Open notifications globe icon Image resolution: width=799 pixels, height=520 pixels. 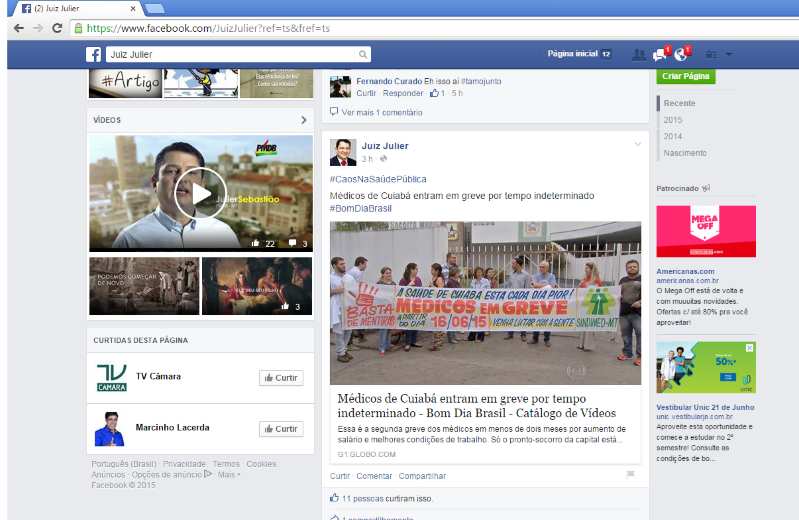coord(681,54)
